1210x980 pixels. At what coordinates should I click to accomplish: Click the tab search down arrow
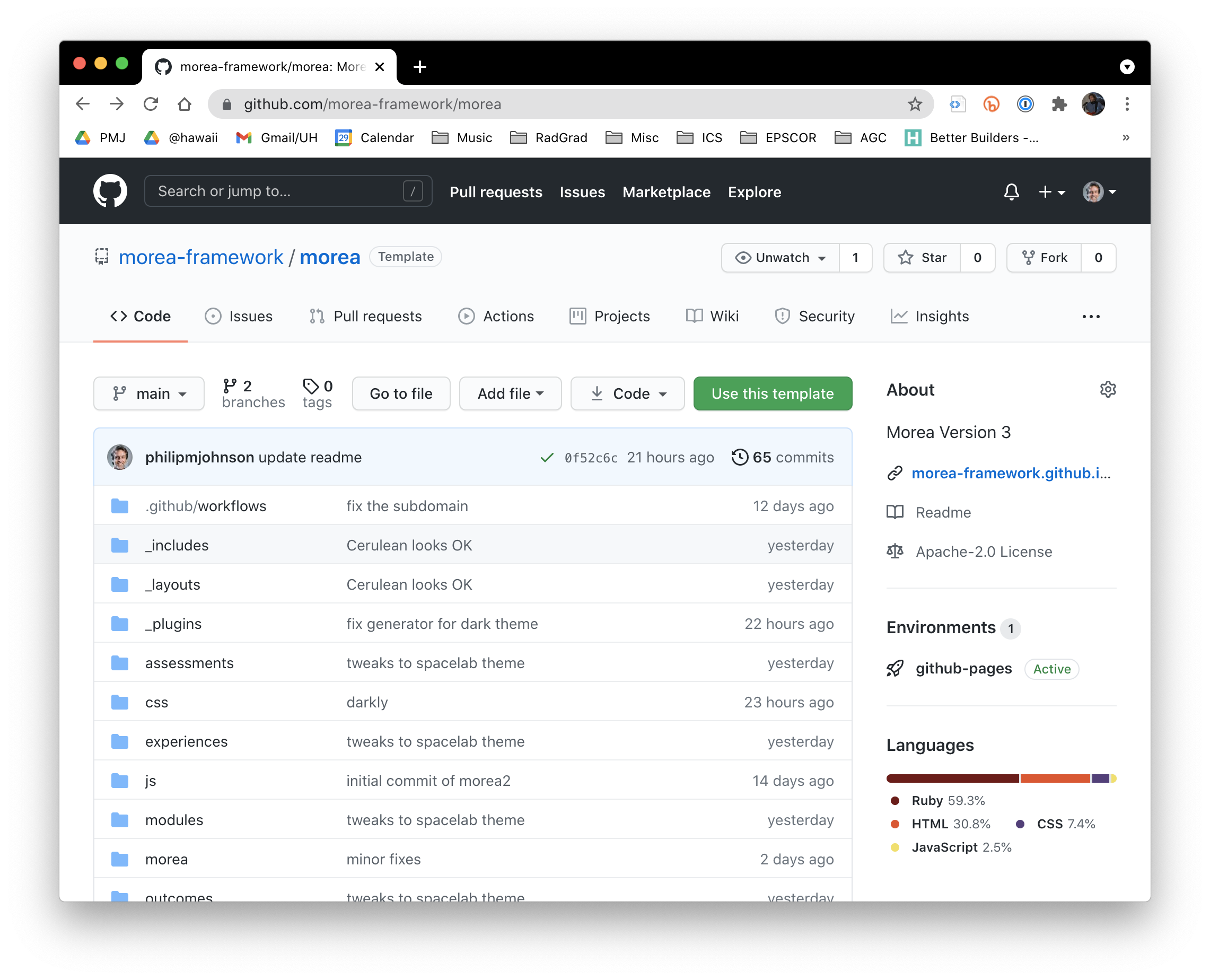(1126, 67)
